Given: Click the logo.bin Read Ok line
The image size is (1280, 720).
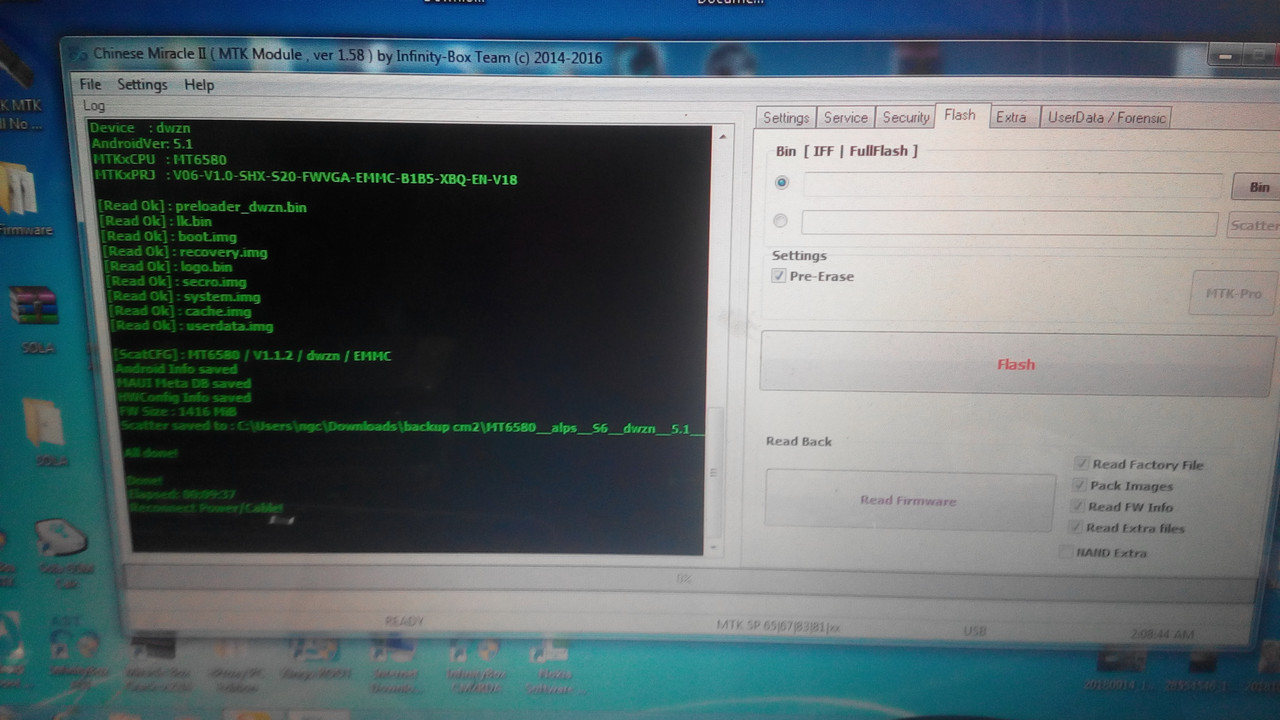Looking at the screenshot, I should pyautogui.click(x=170, y=267).
